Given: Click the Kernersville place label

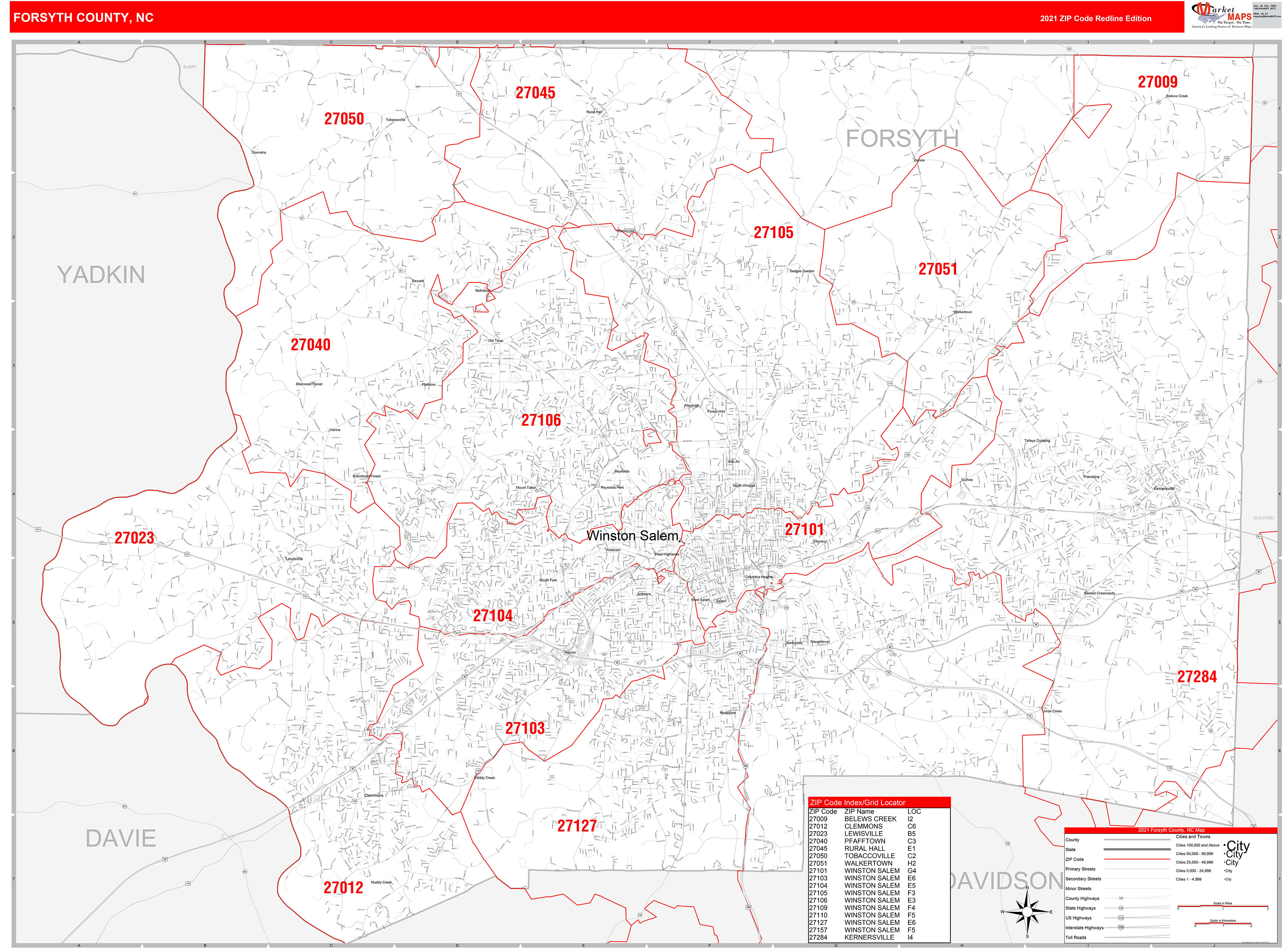Looking at the screenshot, I should [1164, 489].
